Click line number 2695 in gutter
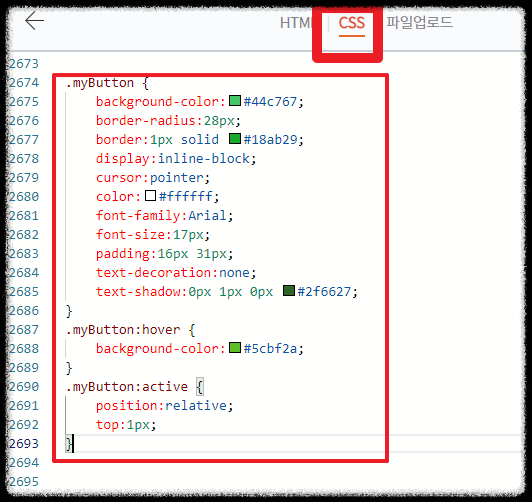Screen dimensions: 532x502 (x=24, y=482)
